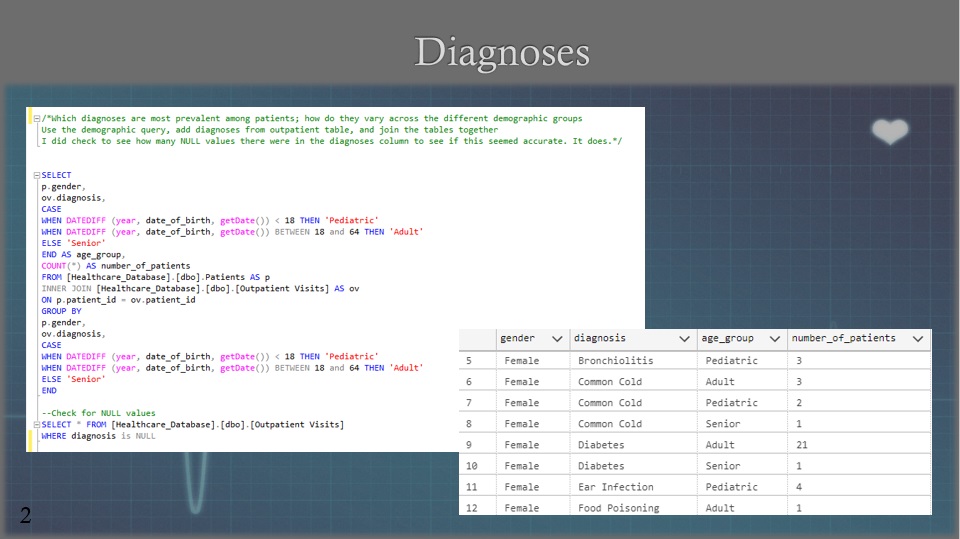This screenshot has width=960, height=539.
Task: Click the 'WHERE diagnosis is NULL' line
Action: point(98,436)
